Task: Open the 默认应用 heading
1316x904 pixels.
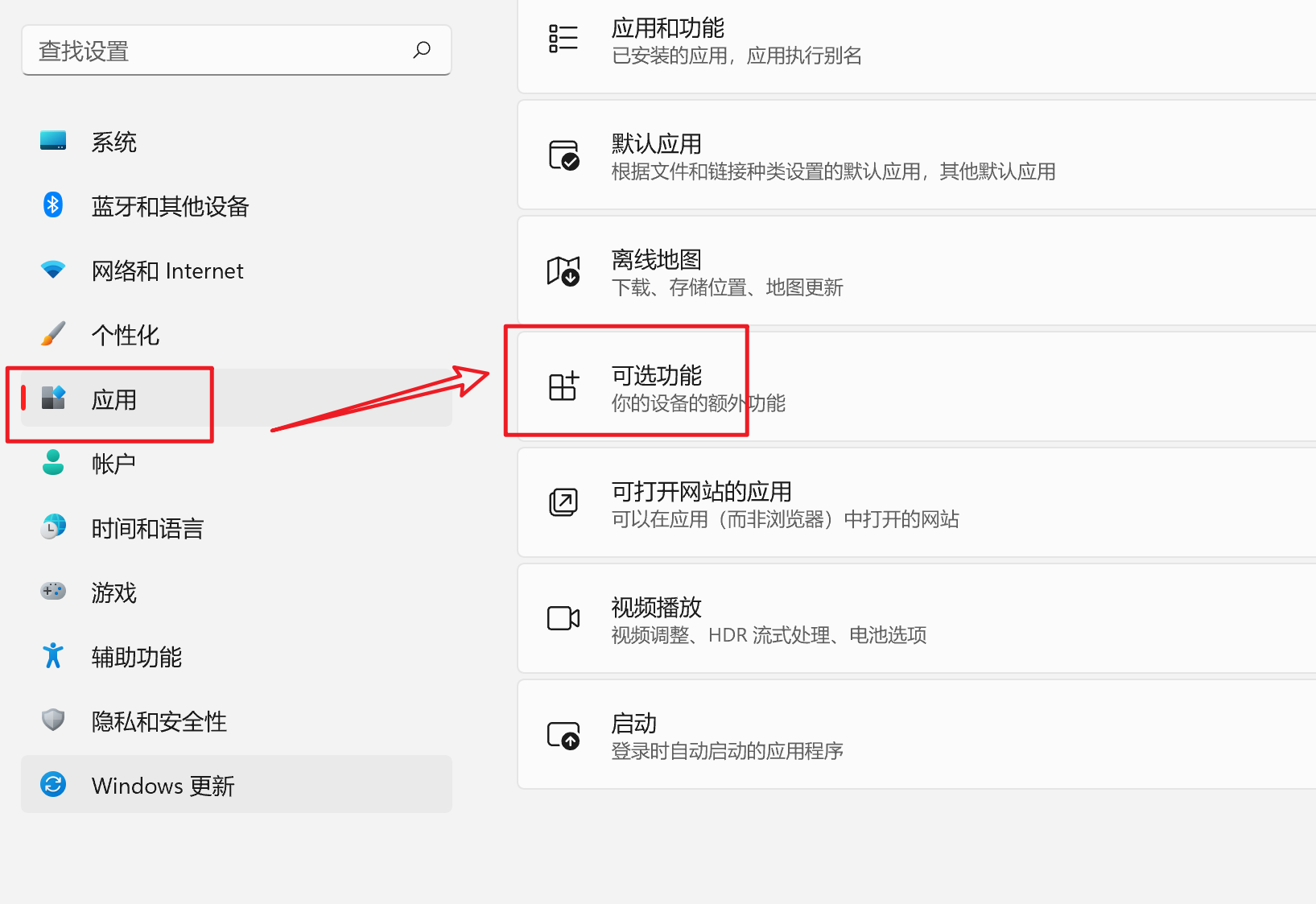Action: click(x=657, y=144)
